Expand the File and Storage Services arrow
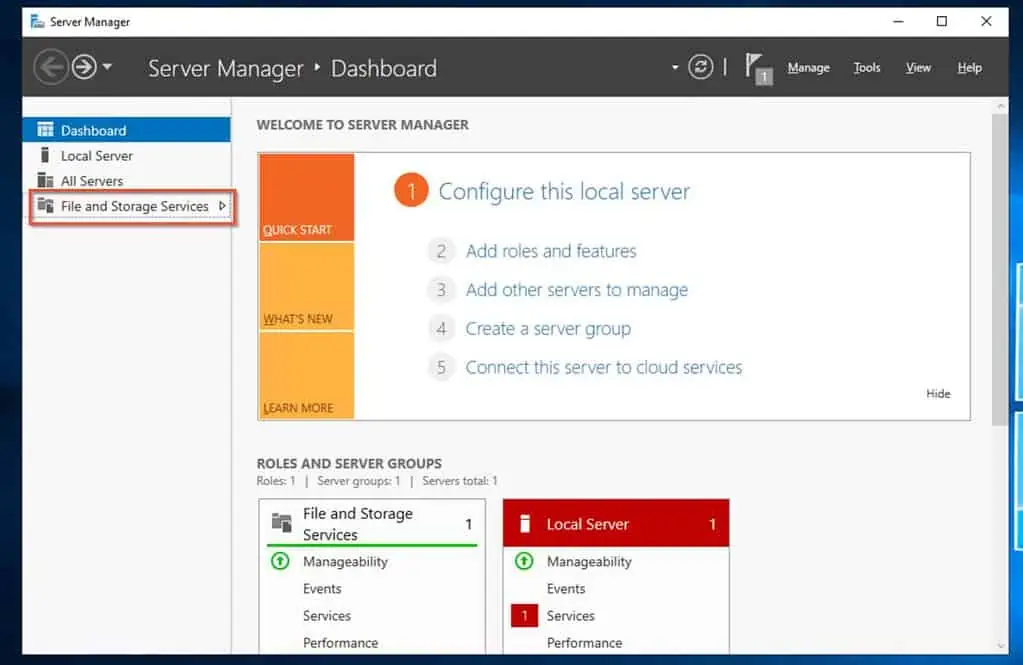This screenshot has height=665, width=1023. [x=222, y=206]
